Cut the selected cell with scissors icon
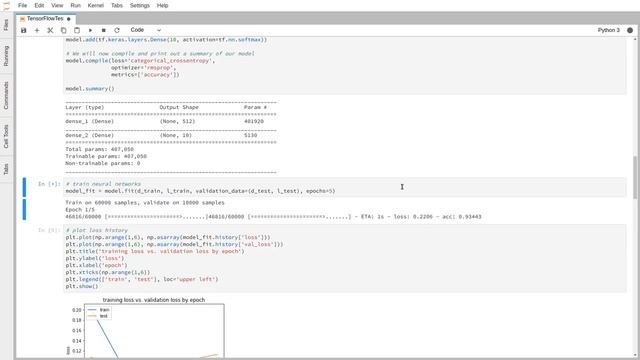 [x=50, y=30]
